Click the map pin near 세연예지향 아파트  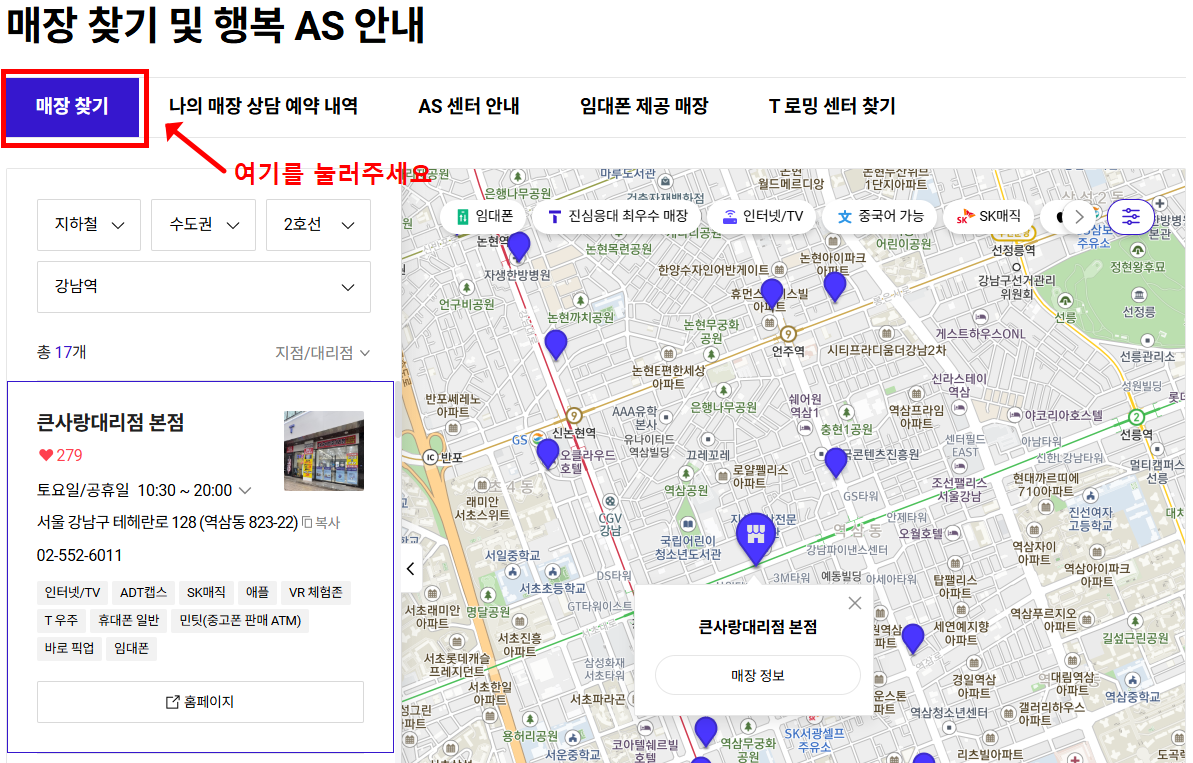[912, 637]
